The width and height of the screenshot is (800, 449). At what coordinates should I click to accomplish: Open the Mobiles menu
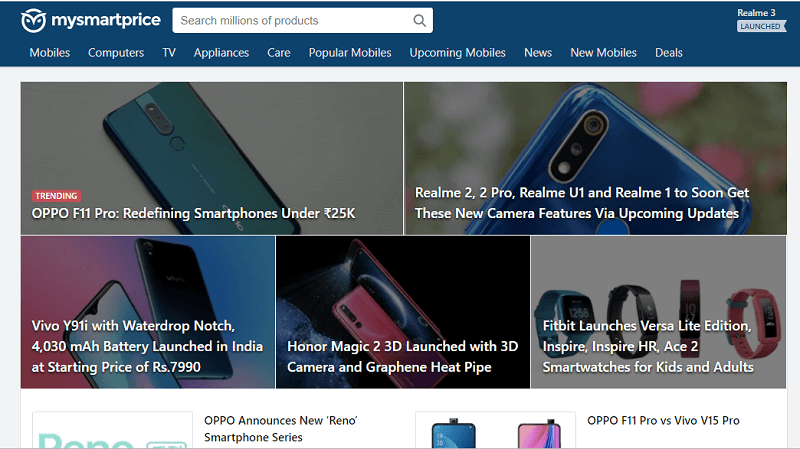(50, 53)
